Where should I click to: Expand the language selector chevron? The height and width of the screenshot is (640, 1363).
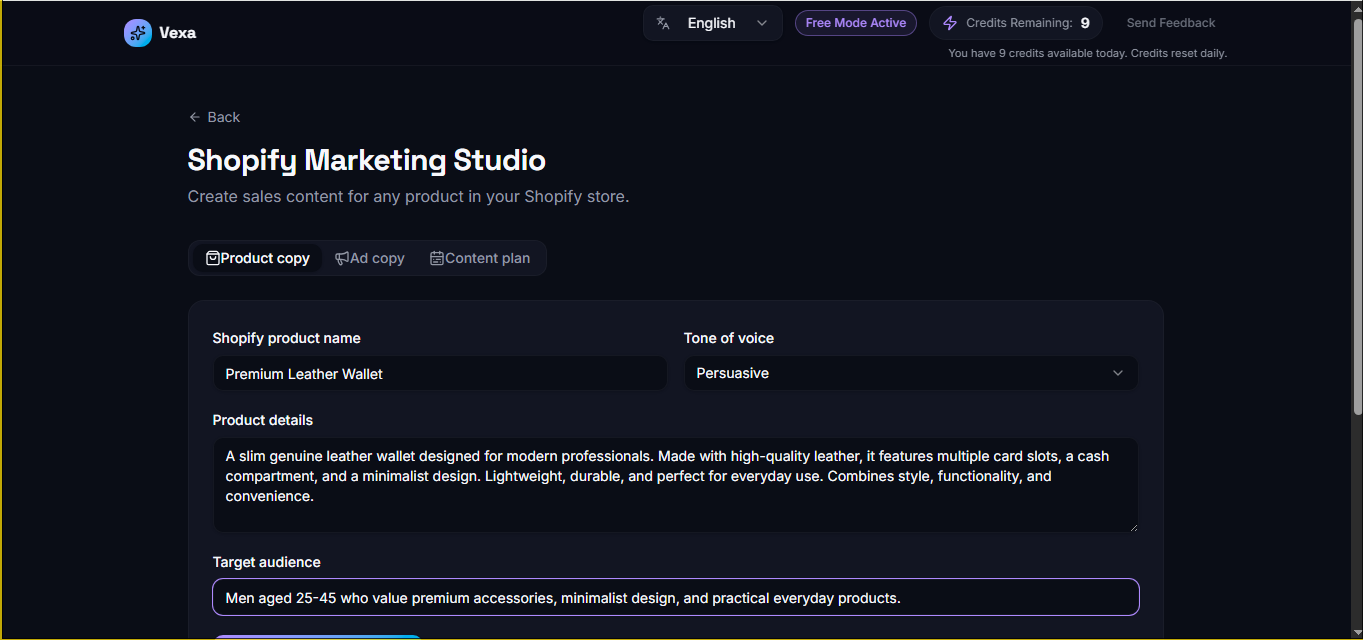pos(762,23)
